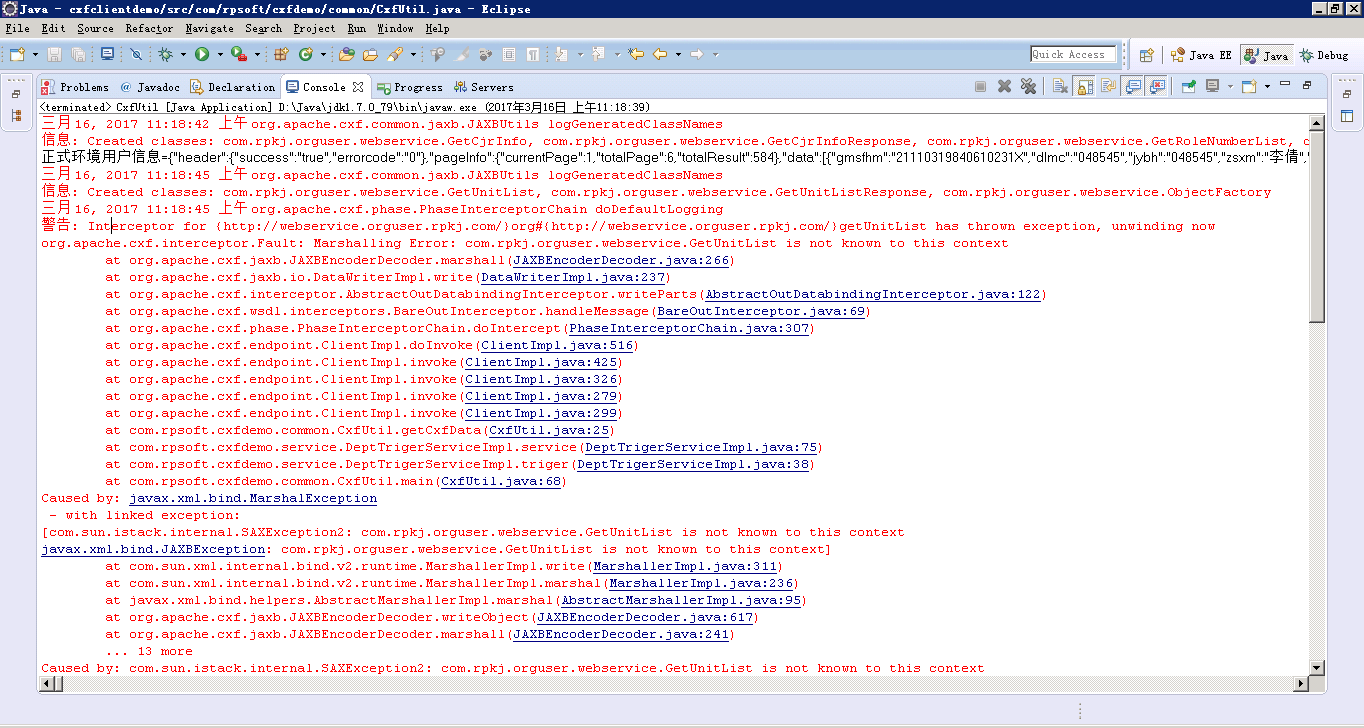The image size is (1364, 728).
Task: Expand the Debug configurations dropdown arrow
Action: click(x=181, y=55)
